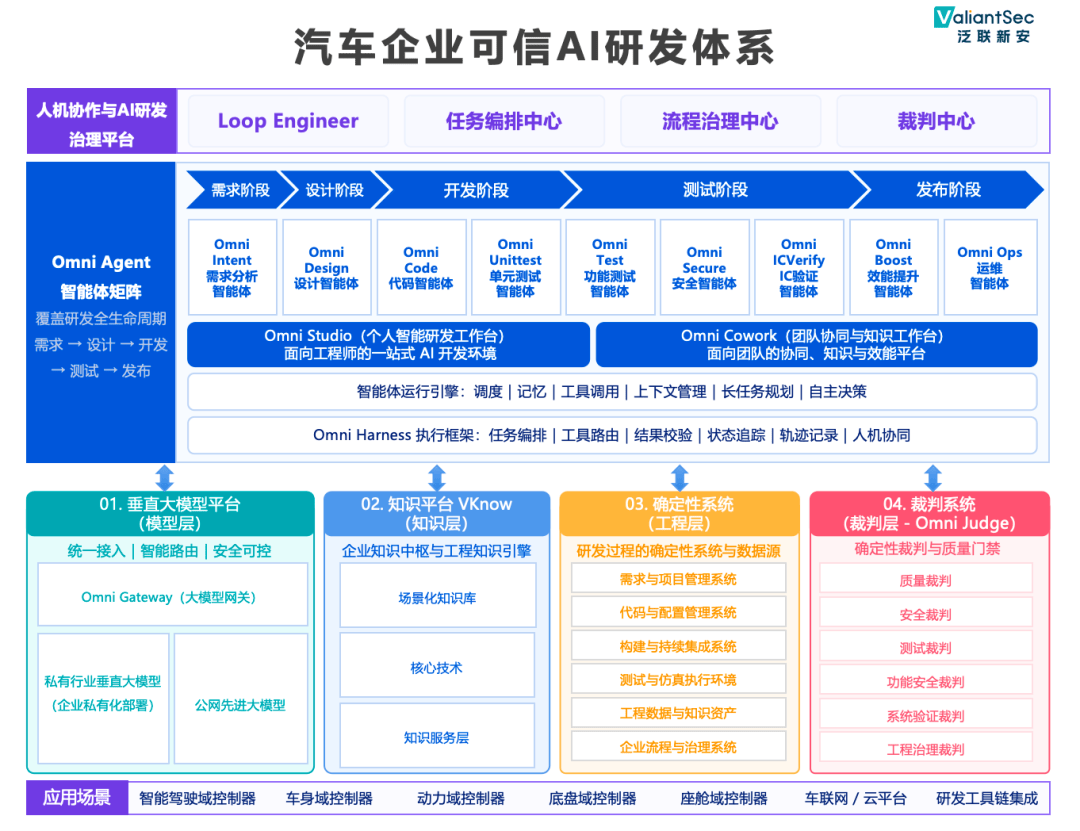Click 需求与项目管理系统 row

(x=678, y=579)
